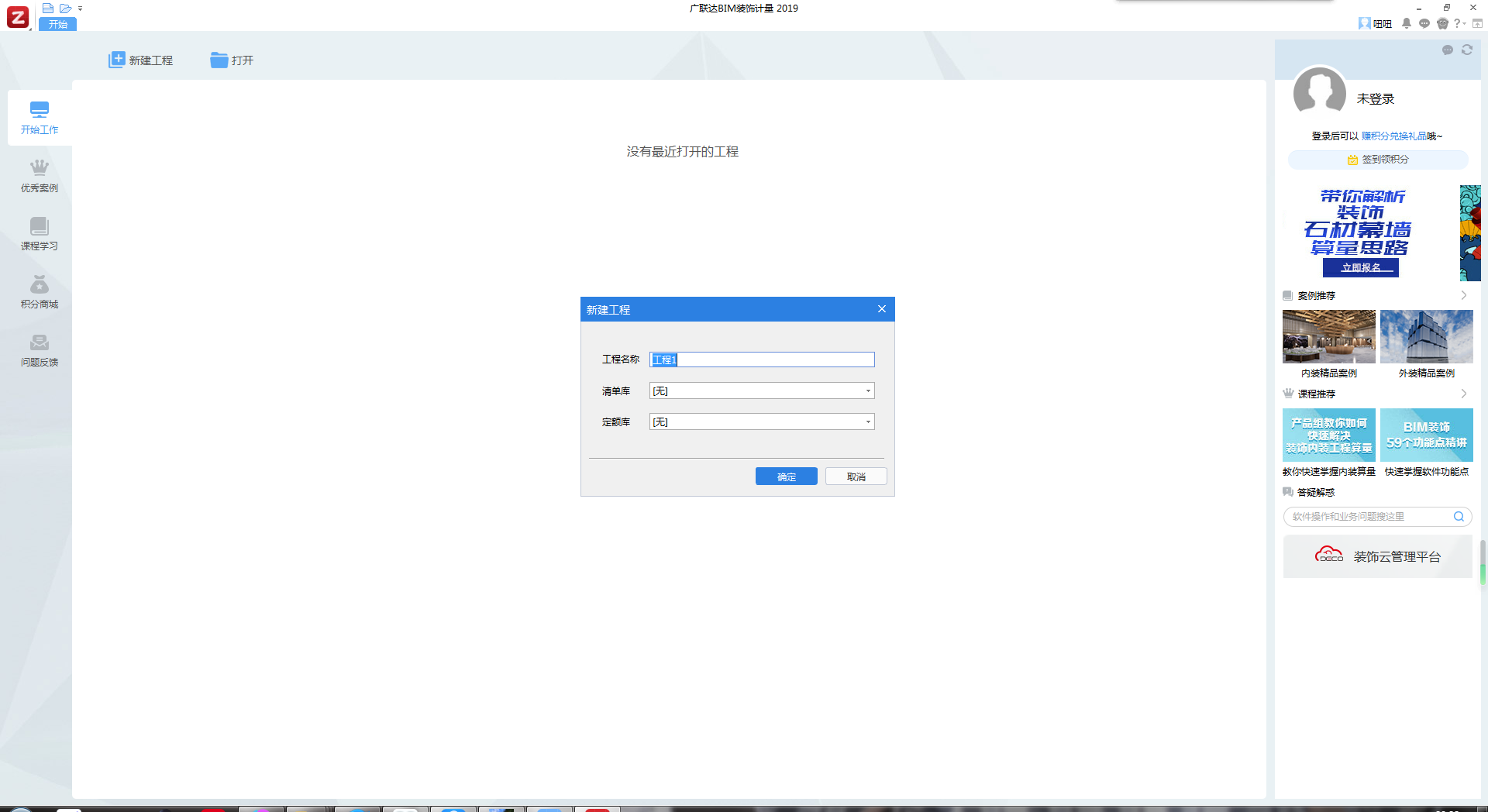This screenshot has height=812, width=1488.
Task: Open the 外装精品案例 thumbnail
Action: [1427, 336]
